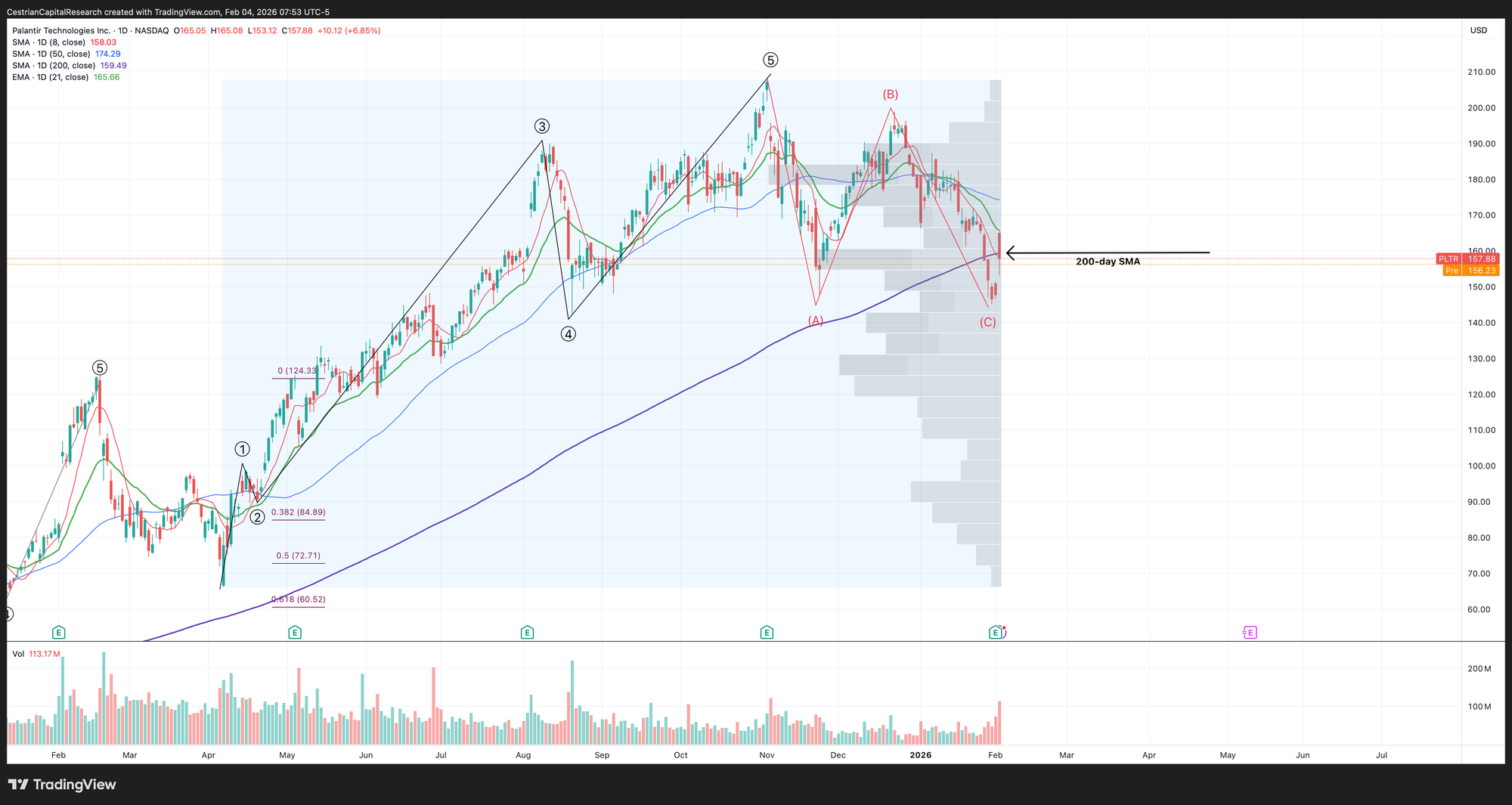Viewport: 1512px width, 805px height.
Task: Click the EMA 21 close indicator legend
Action: 65,77
